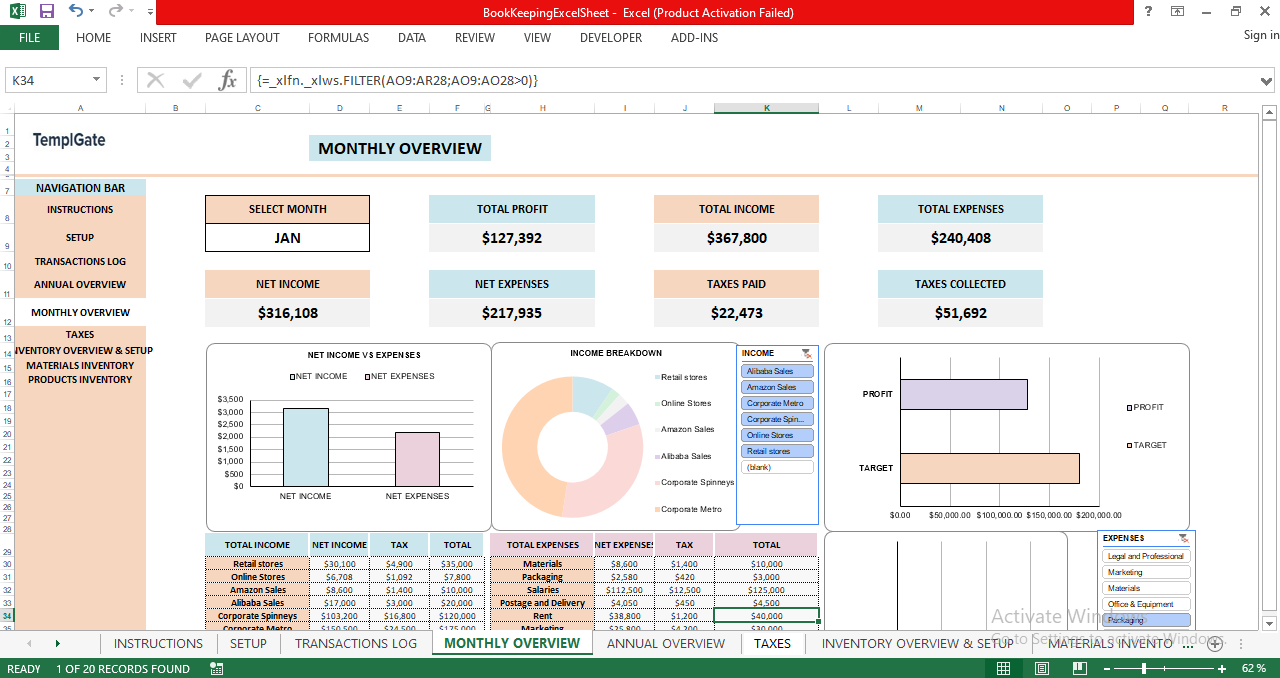Click the zoom in plus icon
Viewport: 1280px width, 678px height.
pos(1222,668)
